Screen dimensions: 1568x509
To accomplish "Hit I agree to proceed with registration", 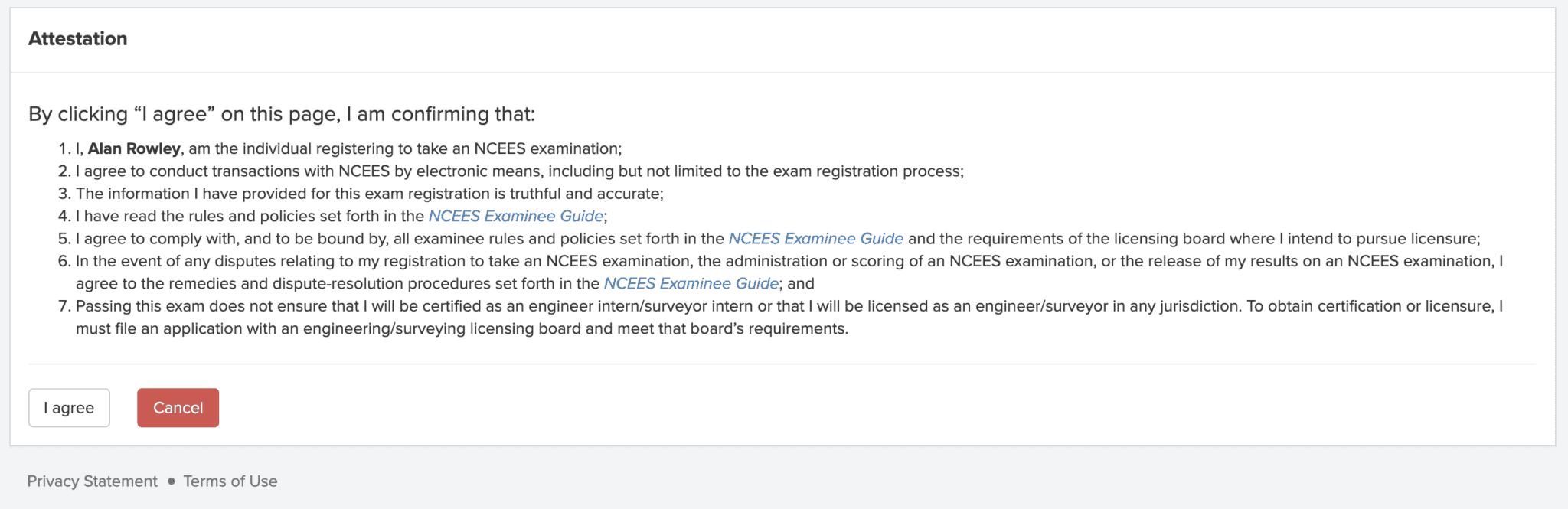I will [x=69, y=407].
